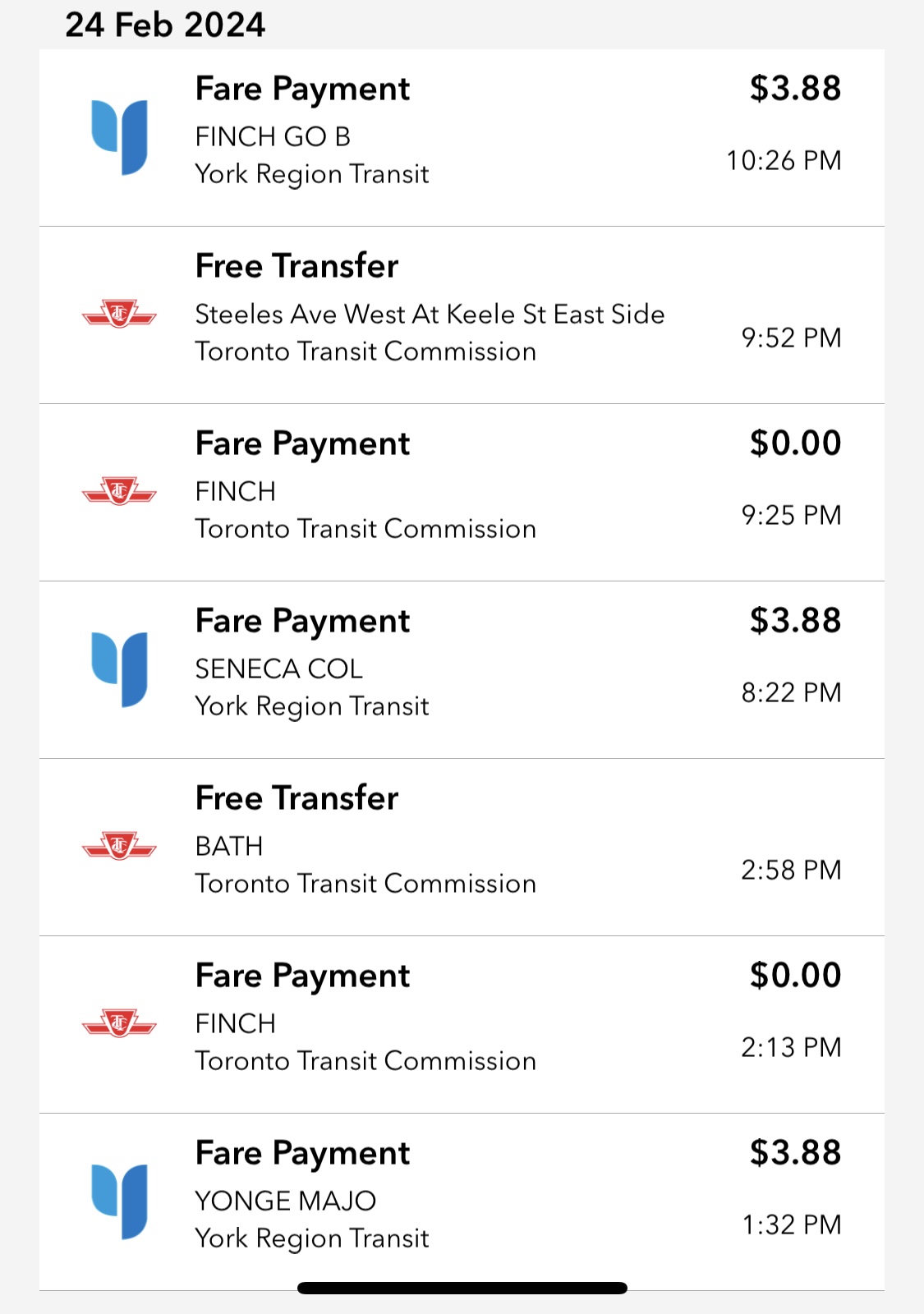This screenshot has height=1314, width=924.
Task: Tap TTC logo on 2:13 PM FINCH payment
Action: (x=119, y=1023)
